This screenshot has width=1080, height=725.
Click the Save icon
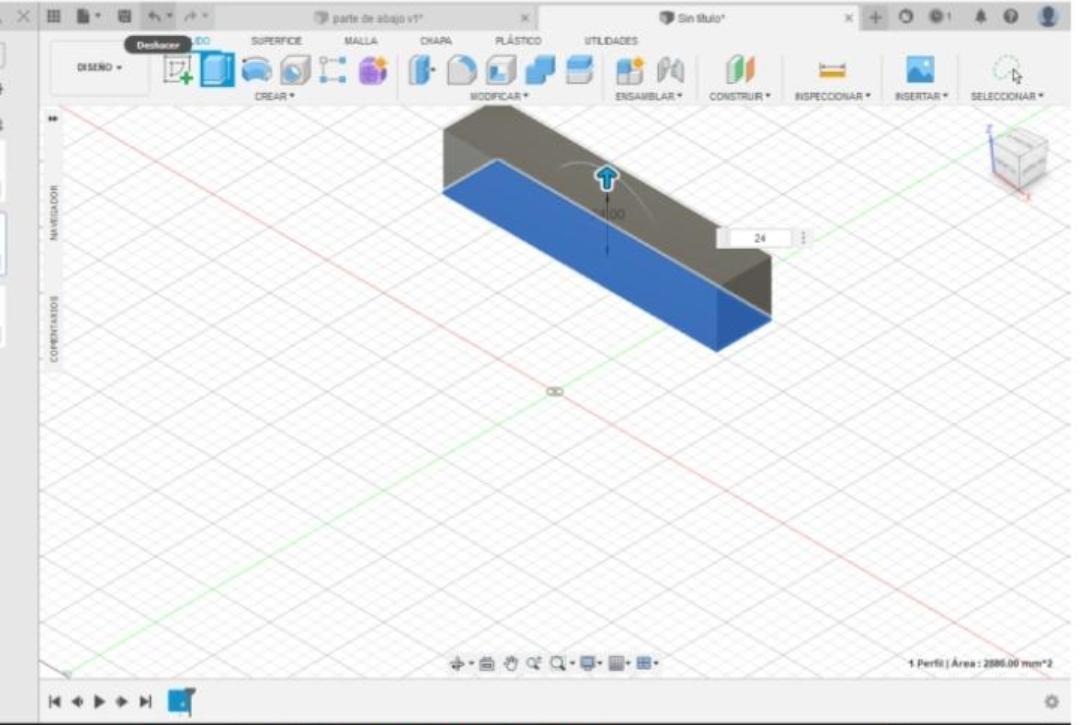124,17
